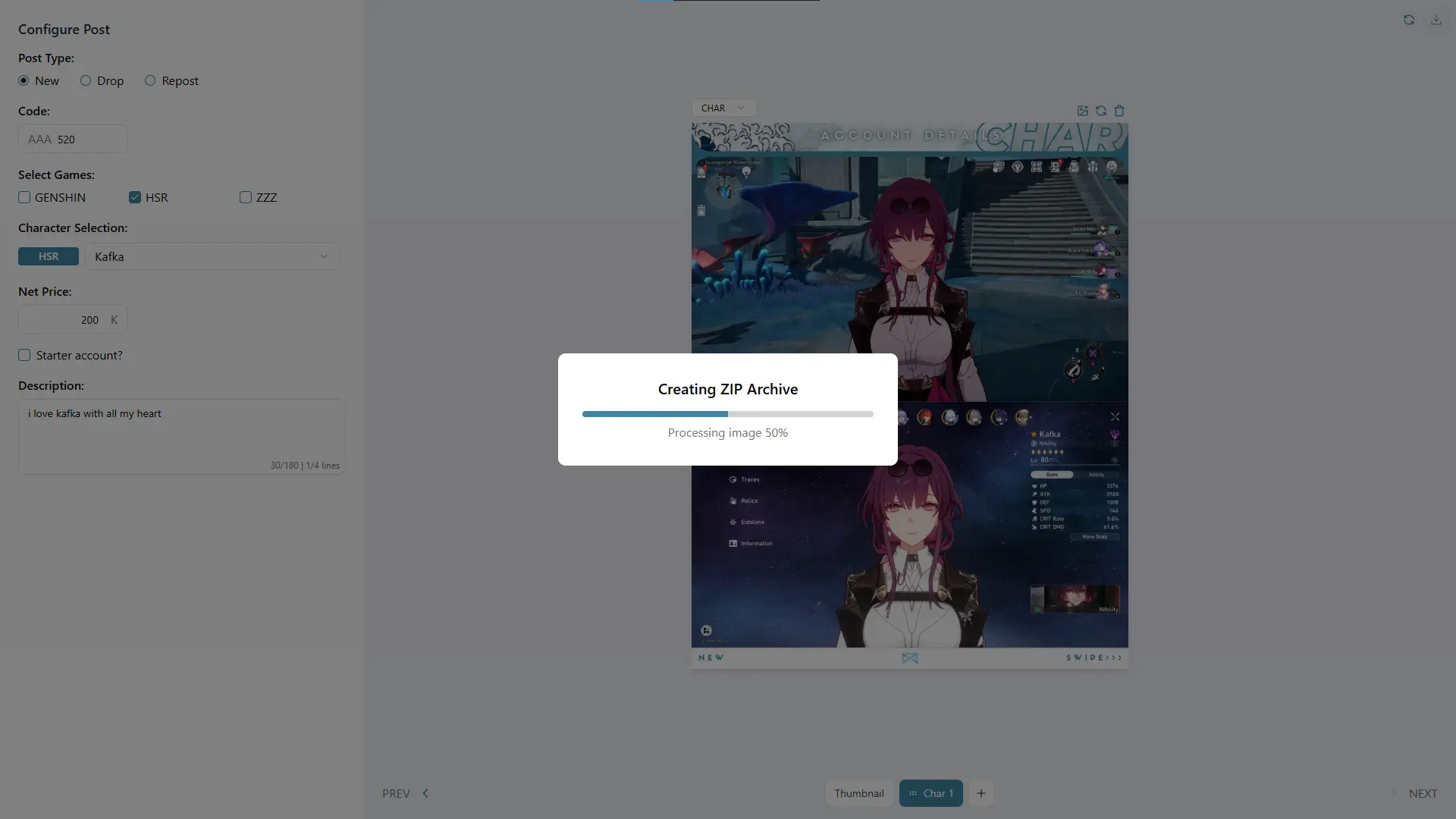This screenshot has height=819, width=1456.
Task: Click the drag handle on Char 1 tab
Action: [x=913, y=793]
